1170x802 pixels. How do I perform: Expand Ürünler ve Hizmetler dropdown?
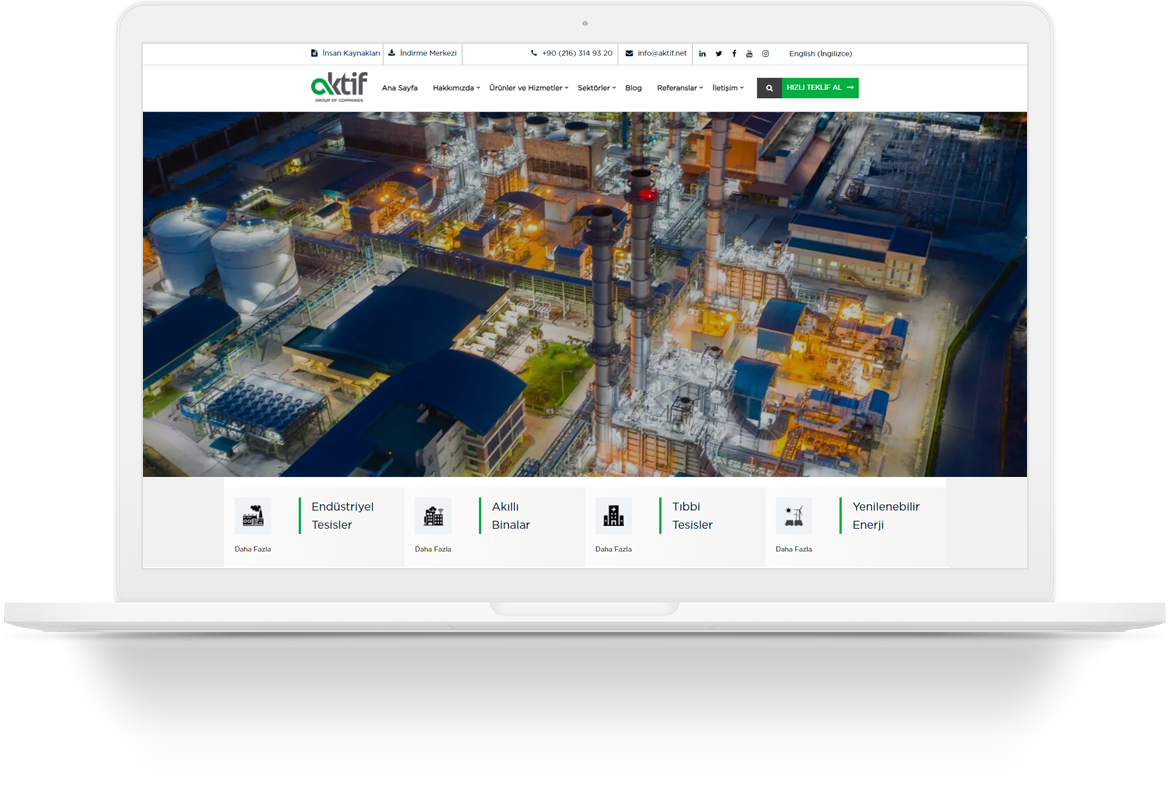tap(528, 88)
